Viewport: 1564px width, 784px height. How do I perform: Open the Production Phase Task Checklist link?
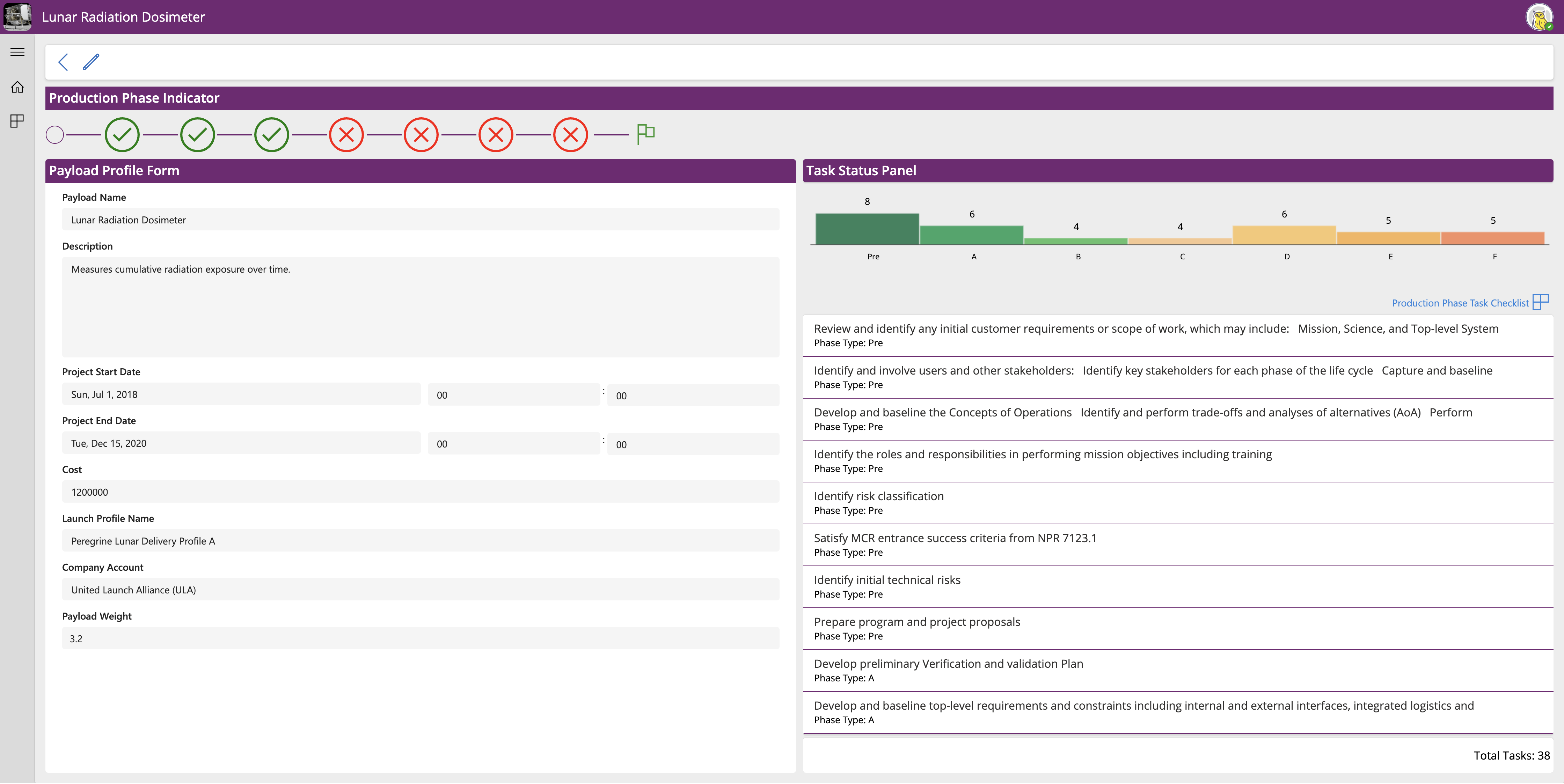[x=1461, y=303]
